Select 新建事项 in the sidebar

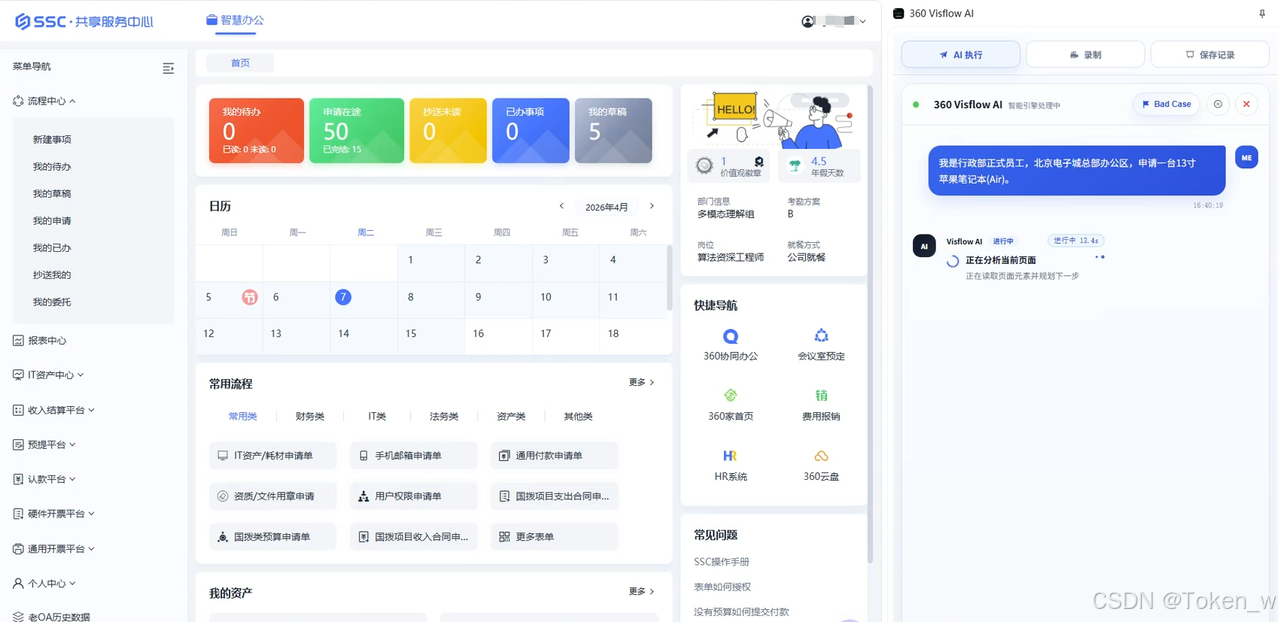[x=52, y=139]
